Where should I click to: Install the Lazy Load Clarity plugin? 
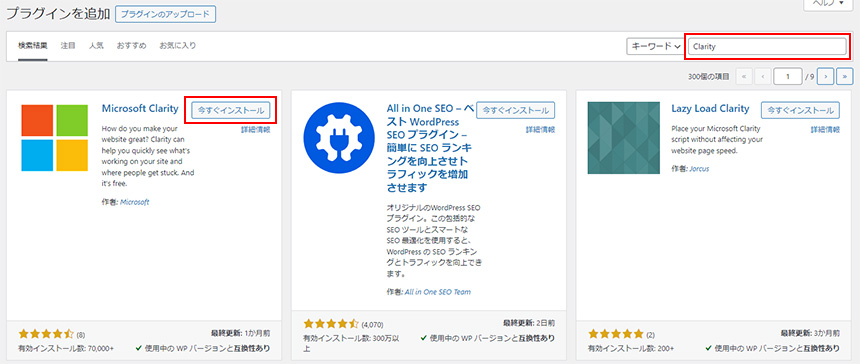pyautogui.click(x=800, y=110)
